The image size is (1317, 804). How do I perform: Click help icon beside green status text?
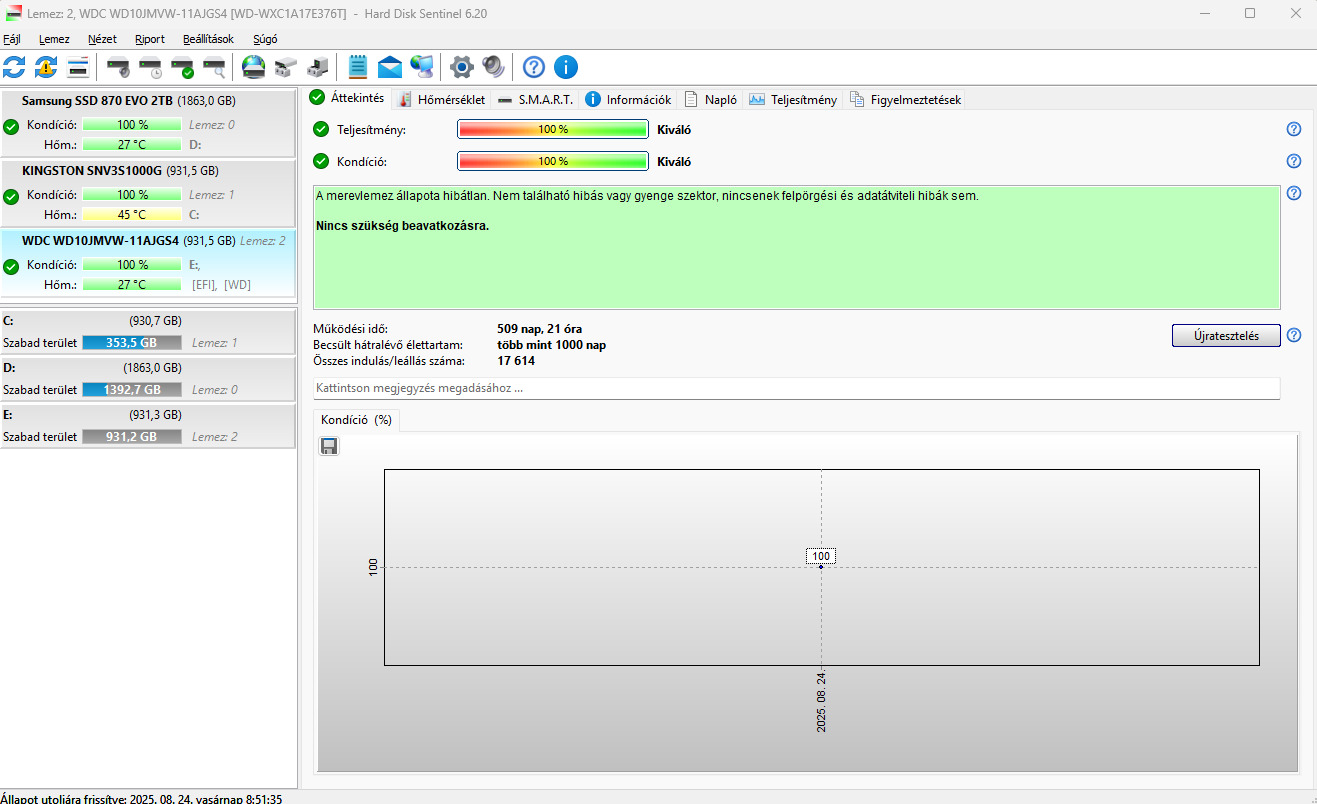[x=1294, y=193]
